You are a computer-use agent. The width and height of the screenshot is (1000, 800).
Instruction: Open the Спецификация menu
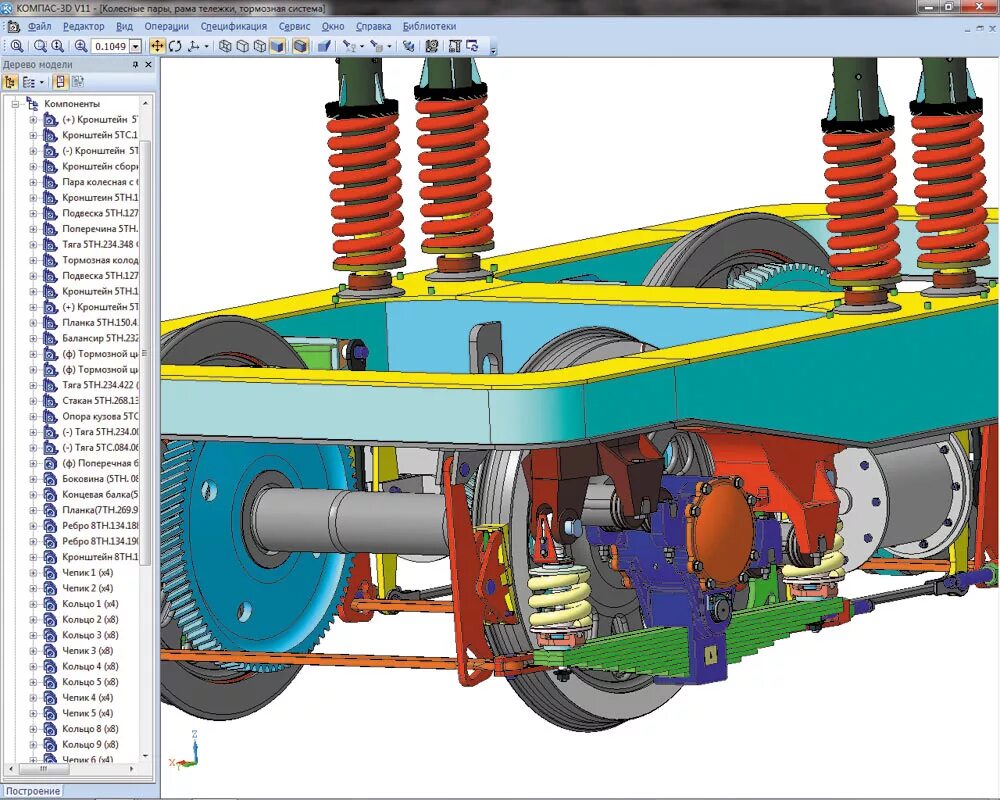pyautogui.click(x=233, y=26)
